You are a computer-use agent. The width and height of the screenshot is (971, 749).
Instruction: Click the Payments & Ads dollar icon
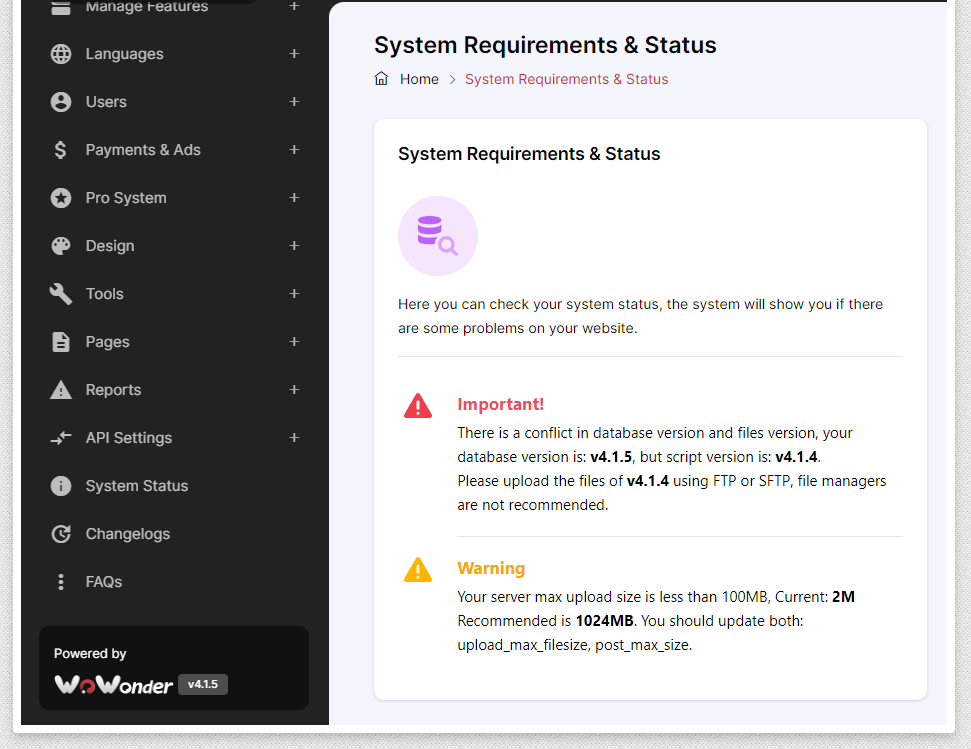(x=61, y=150)
